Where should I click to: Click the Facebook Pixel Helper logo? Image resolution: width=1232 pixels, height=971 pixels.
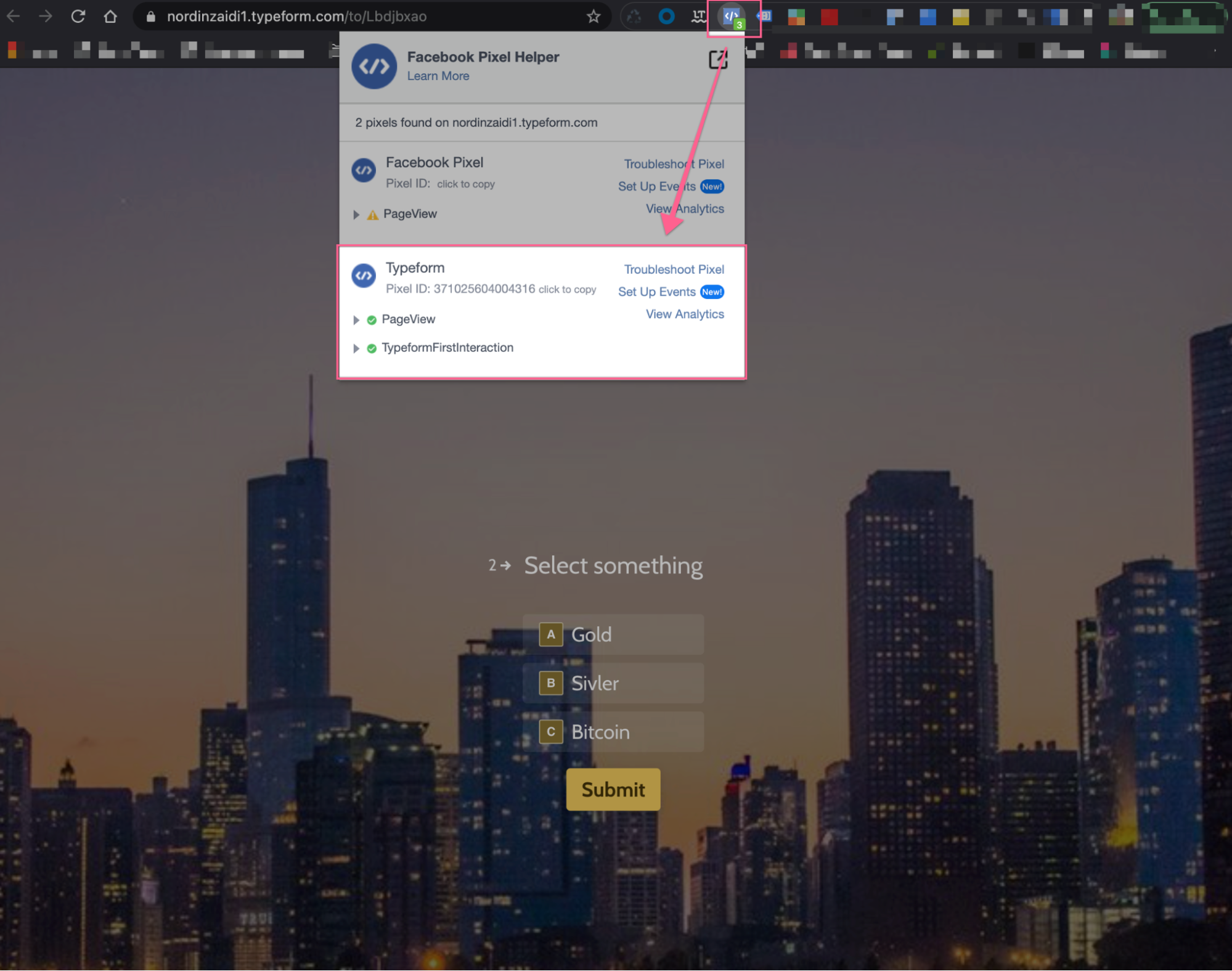click(373, 66)
